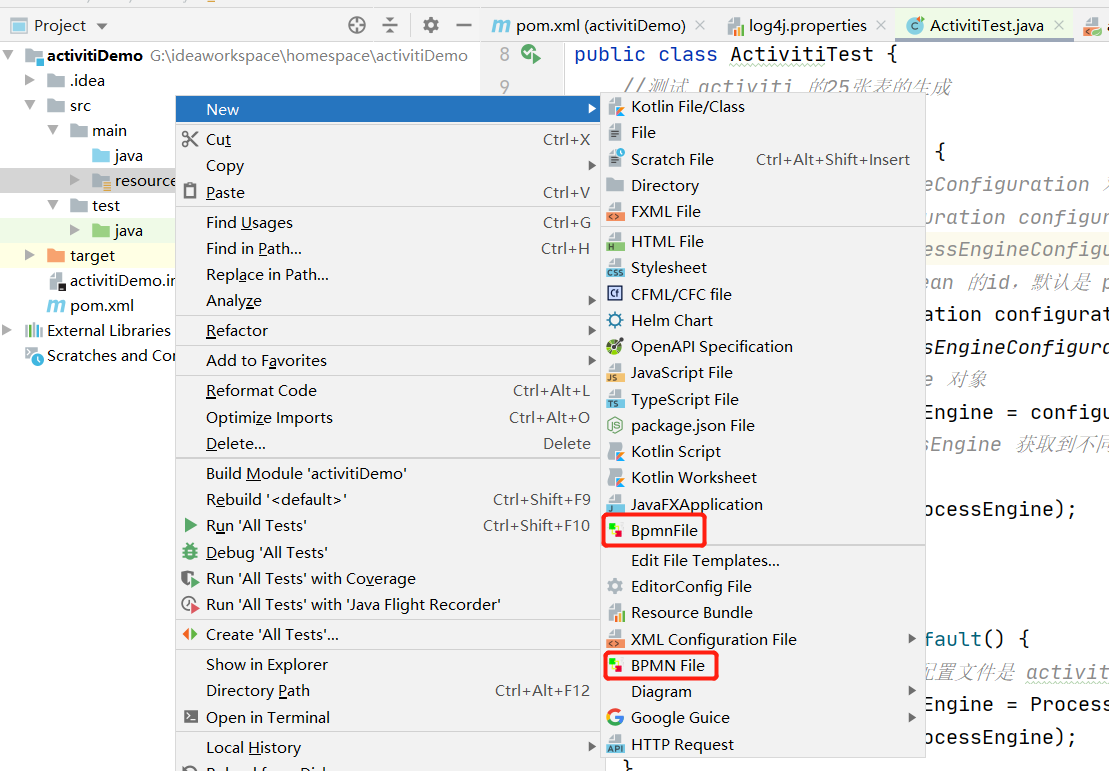Viewport: 1109px width, 771px height.
Task: Select Build Module 'activitiDemo'
Action: click(x=388, y=473)
